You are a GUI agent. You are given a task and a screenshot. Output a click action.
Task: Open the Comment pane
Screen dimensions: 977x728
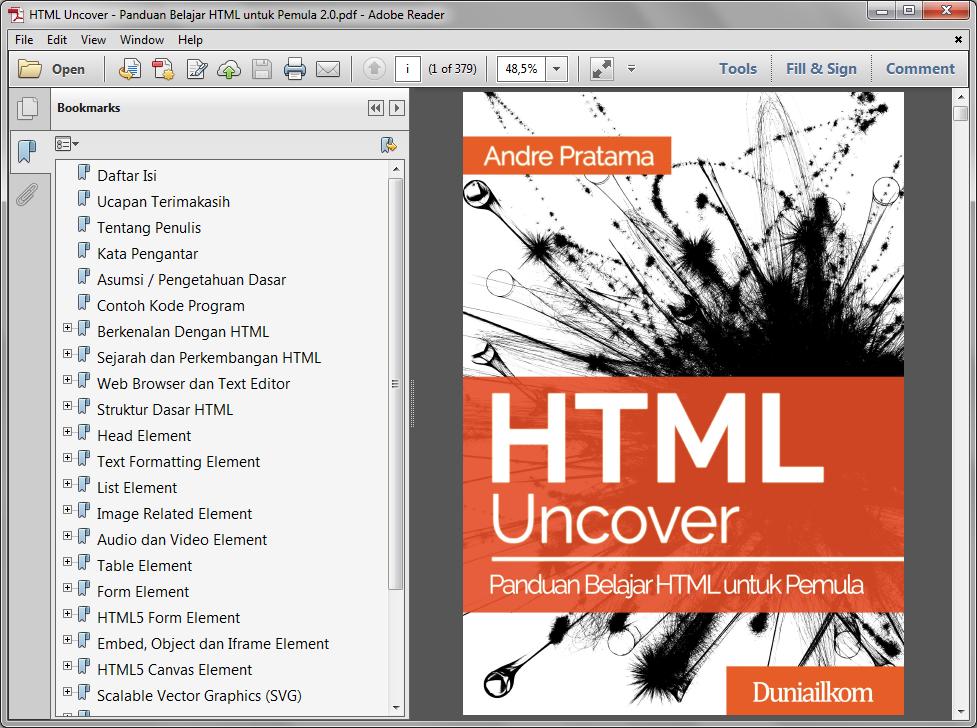click(920, 69)
